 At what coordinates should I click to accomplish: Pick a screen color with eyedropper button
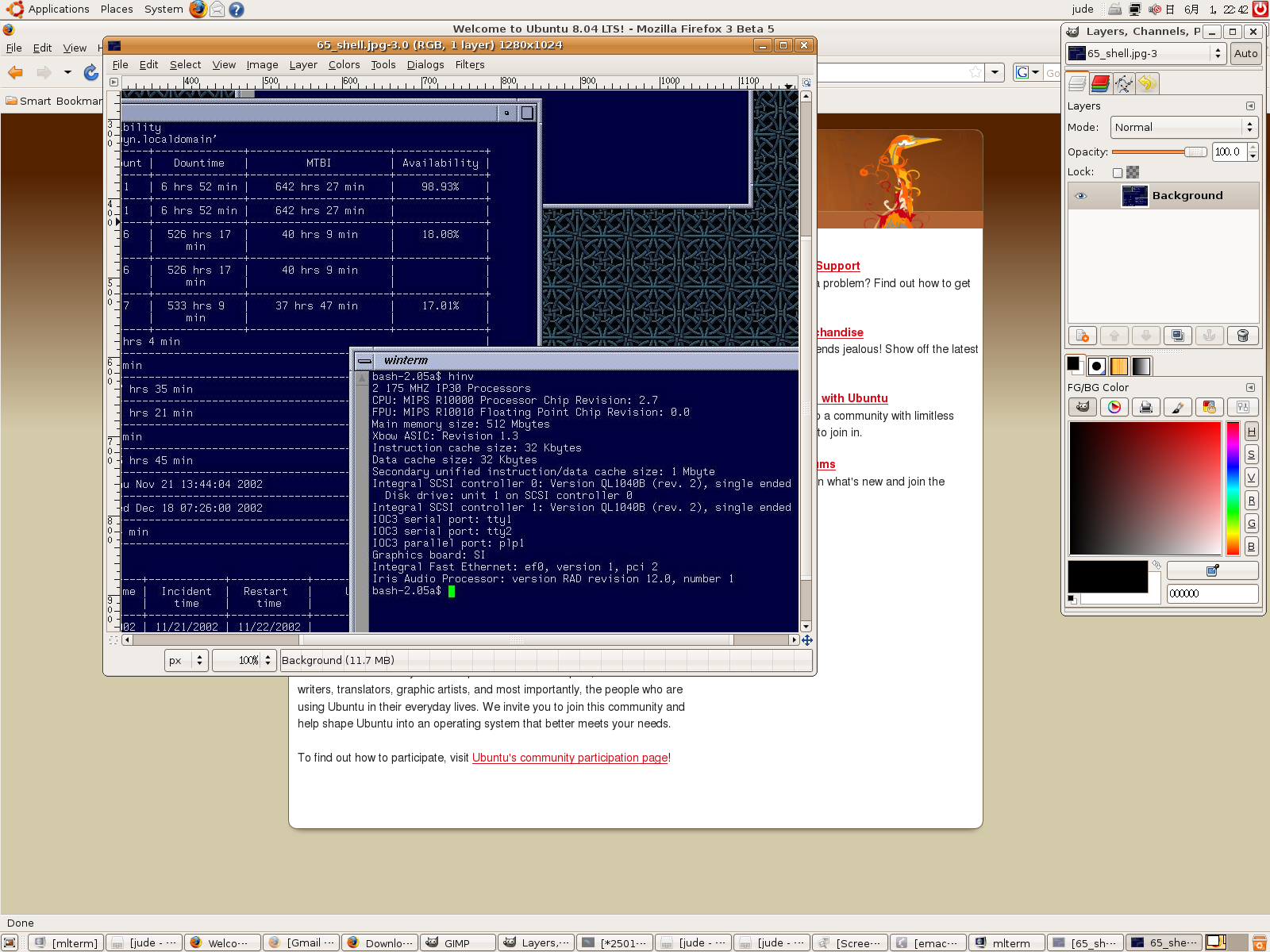click(x=1212, y=570)
